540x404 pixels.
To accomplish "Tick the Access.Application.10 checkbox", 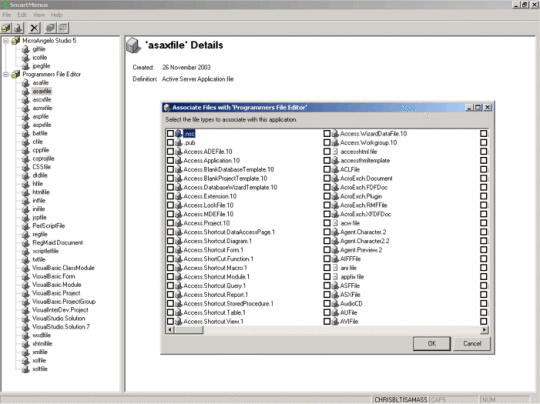I will pos(170,160).
